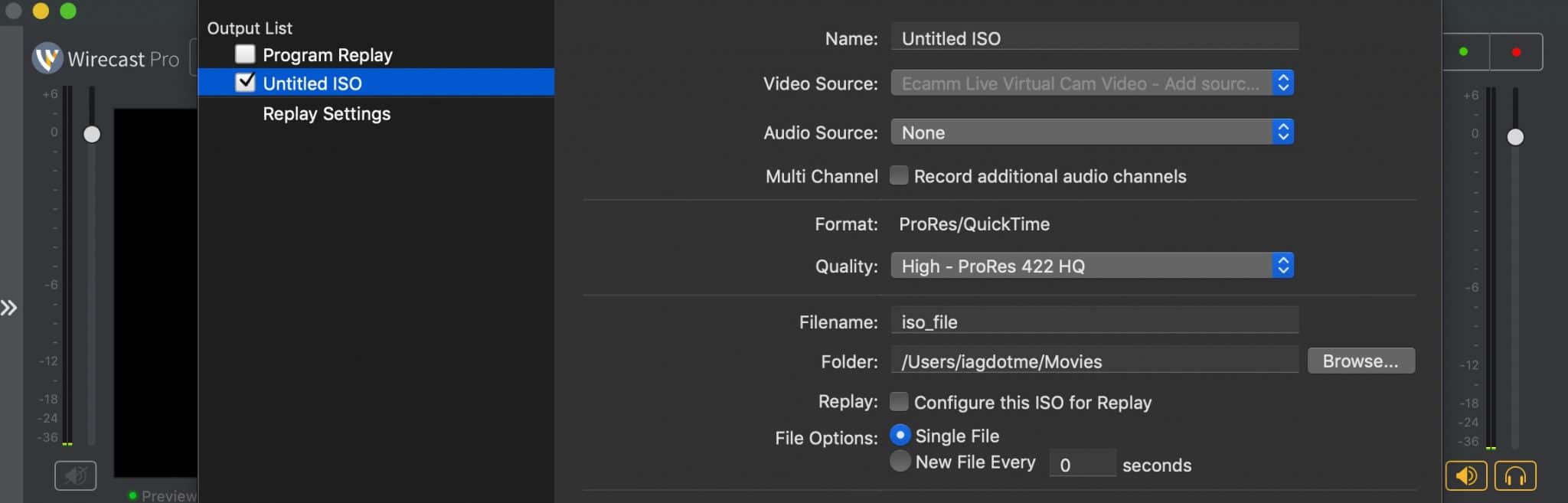The height and width of the screenshot is (503, 1568).
Task: Click the ProRes/QuickTime format text
Action: pyautogui.click(x=974, y=224)
